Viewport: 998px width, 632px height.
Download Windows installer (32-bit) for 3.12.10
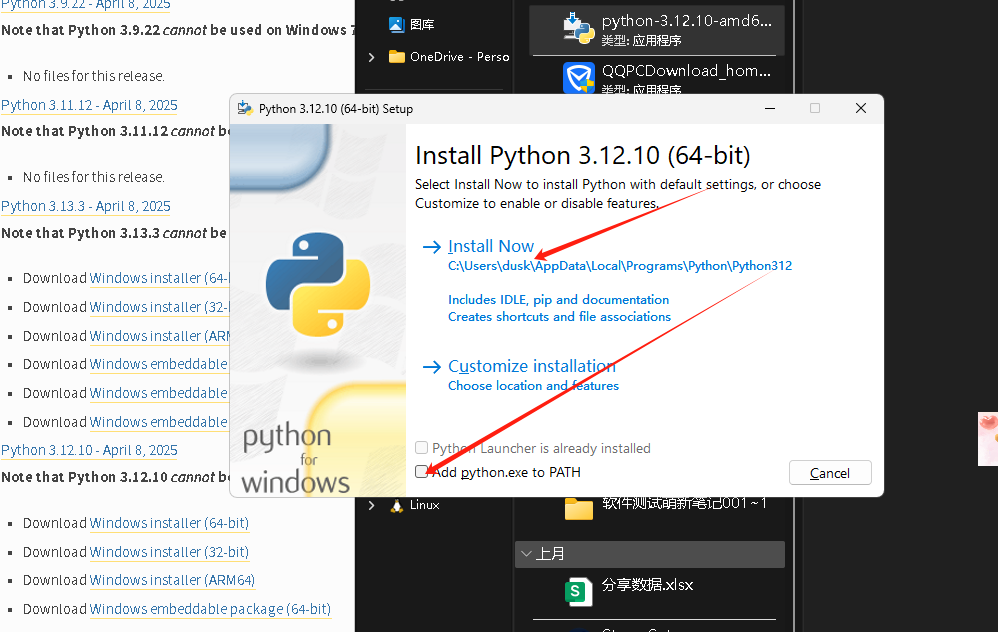tap(169, 552)
